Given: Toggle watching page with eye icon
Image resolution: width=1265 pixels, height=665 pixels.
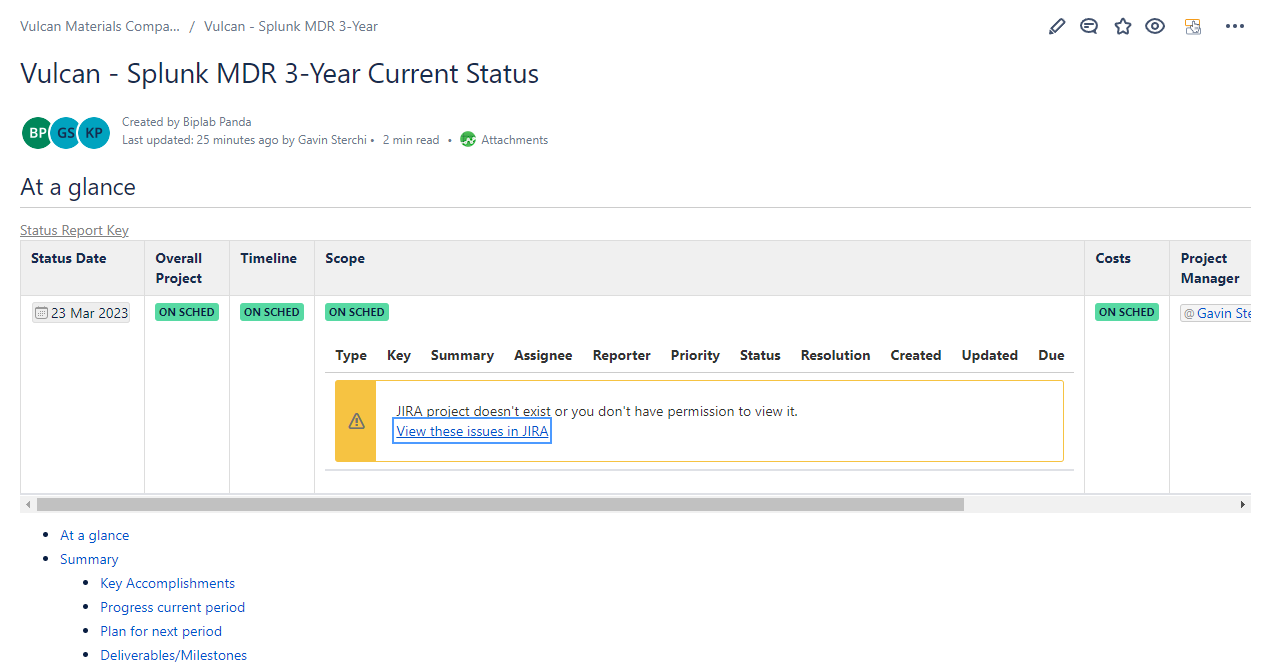Looking at the screenshot, I should (x=1155, y=27).
